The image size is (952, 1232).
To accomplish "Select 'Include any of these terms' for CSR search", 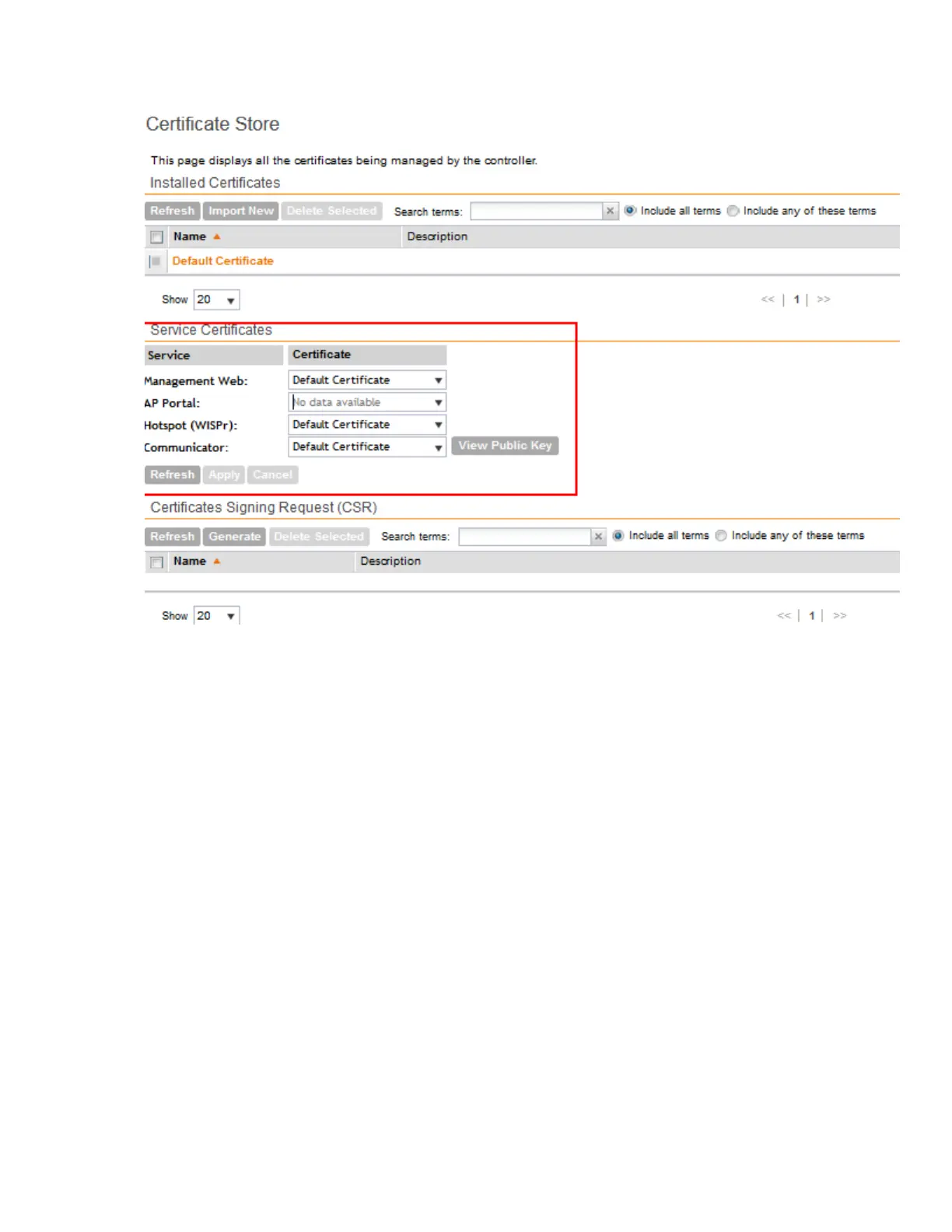I will click(x=721, y=536).
